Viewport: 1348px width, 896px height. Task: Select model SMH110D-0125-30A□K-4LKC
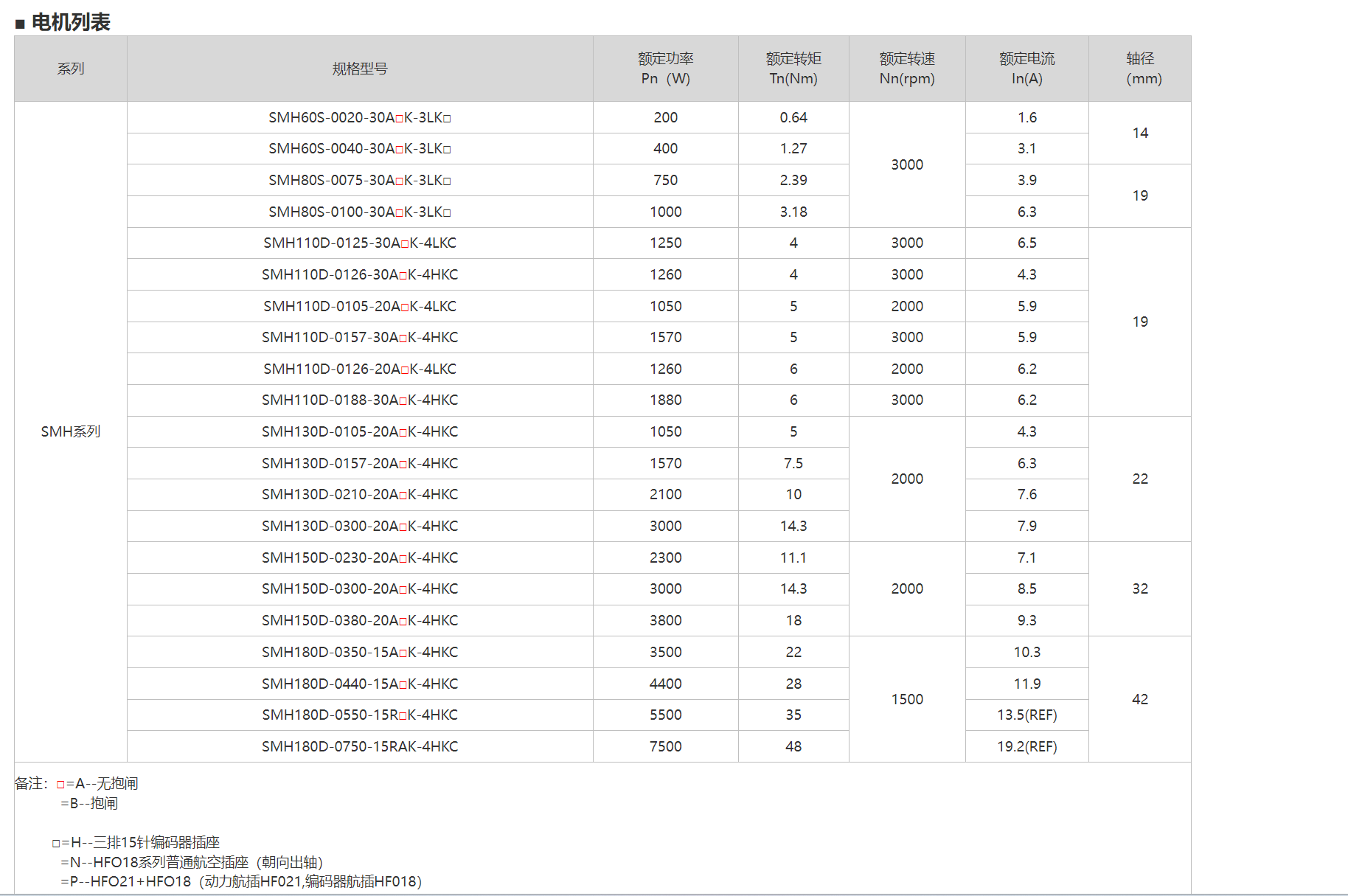tap(360, 243)
